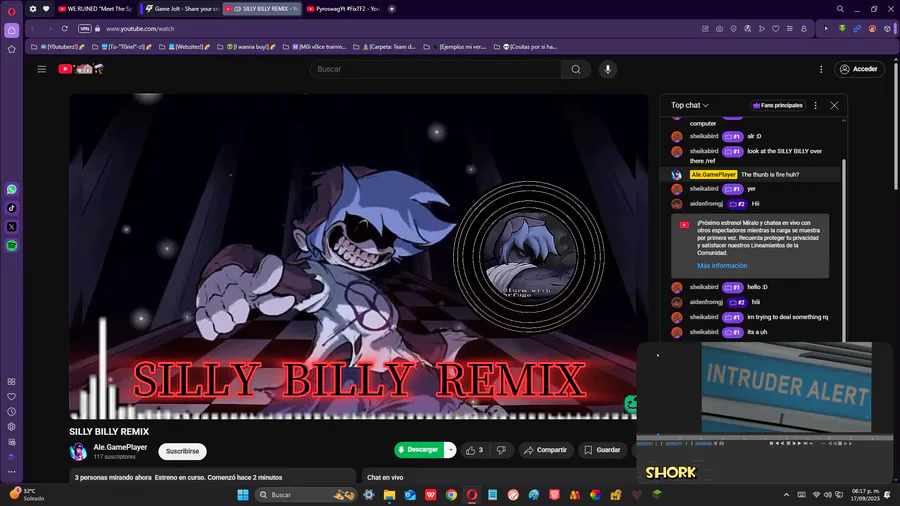Open sidebar three-dots more options
The height and width of the screenshot is (506, 900).
coord(11,472)
